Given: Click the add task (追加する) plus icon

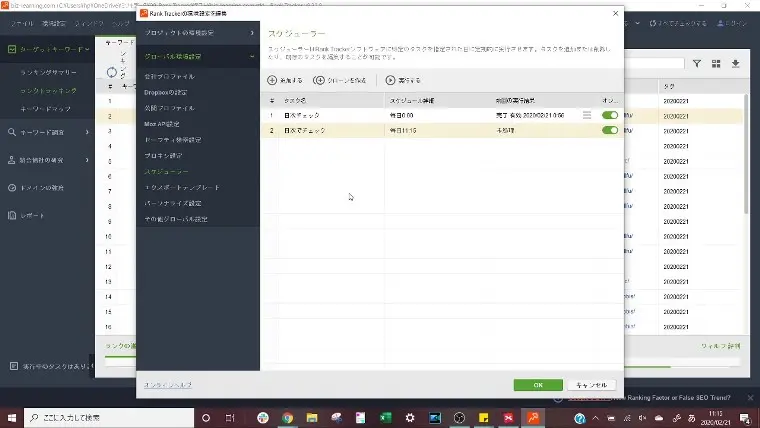Looking at the screenshot, I should pyautogui.click(x=273, y=80).
